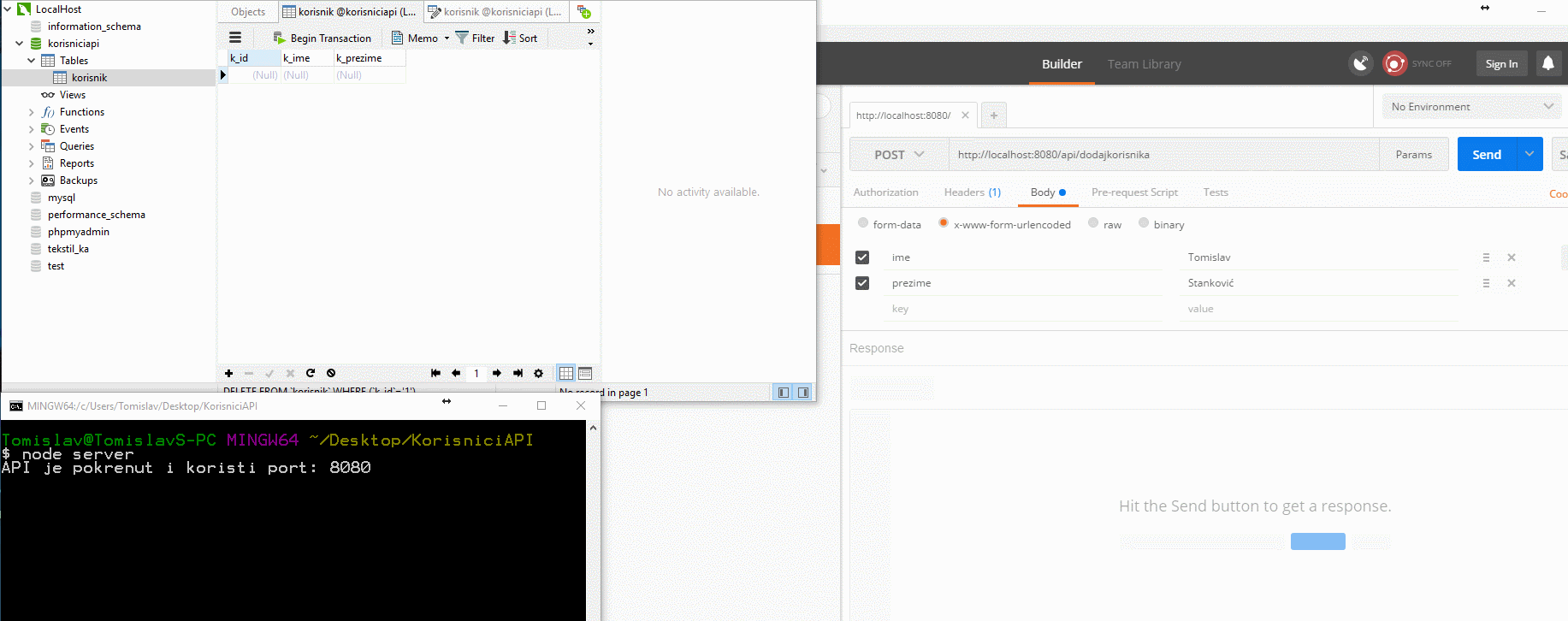The image size is (1568, 621).
Task: Click the terminal vertical scrollbar up arrow
Action: [x=593, y=428]
